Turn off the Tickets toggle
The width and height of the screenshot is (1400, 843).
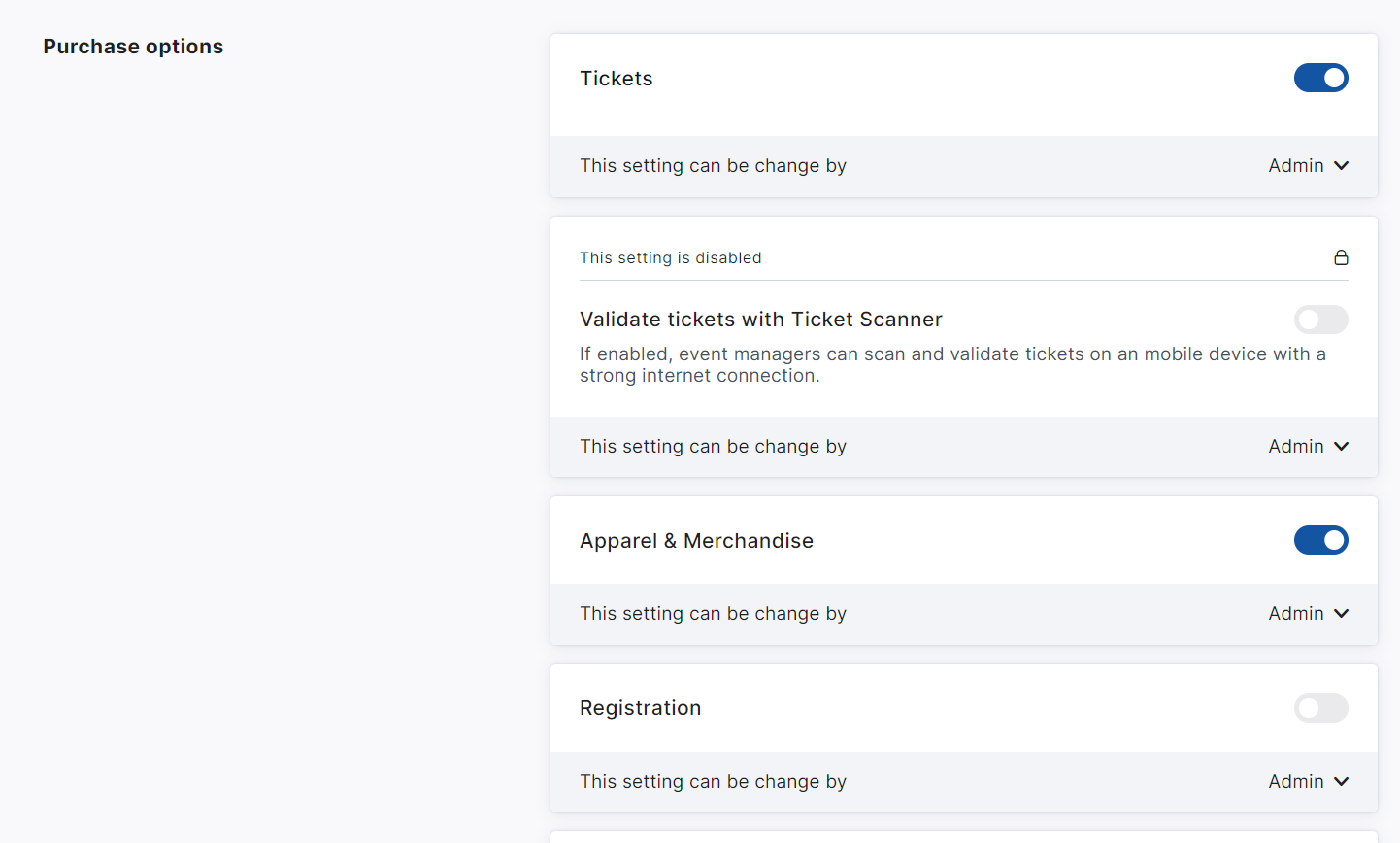point(1320,78)
